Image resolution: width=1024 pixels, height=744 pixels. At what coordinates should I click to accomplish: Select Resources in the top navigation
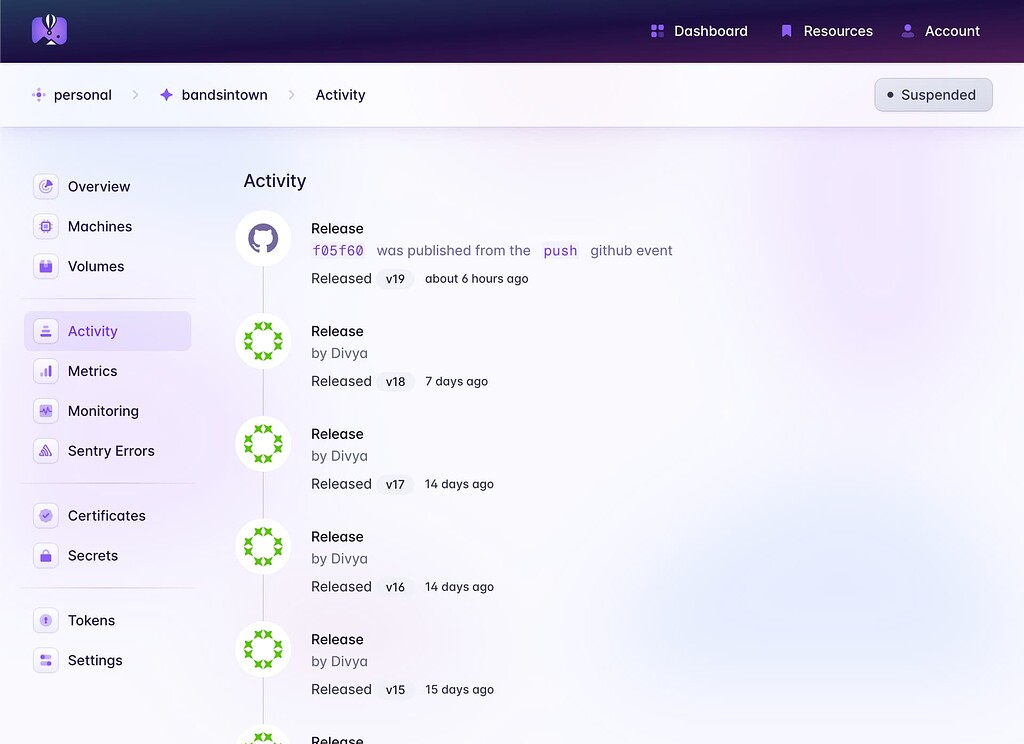pos(826,31)
